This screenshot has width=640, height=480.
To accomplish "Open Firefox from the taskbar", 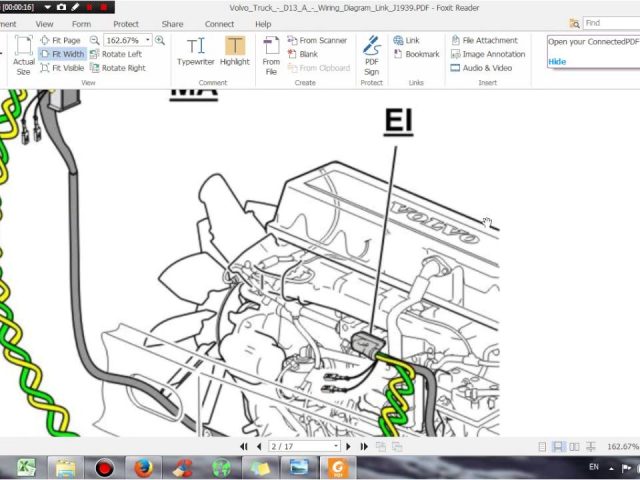I will tap(142, 466).
